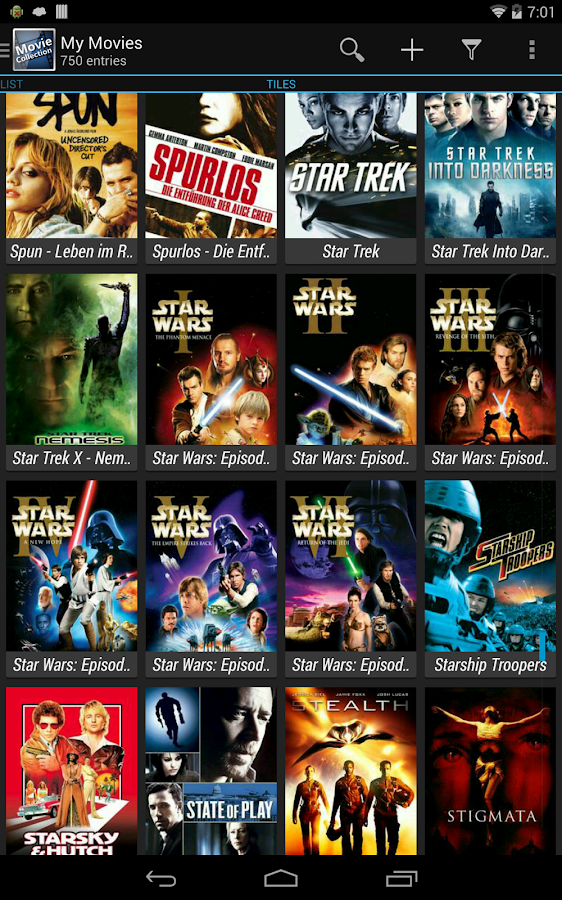
Task: Tap the fast-scroll handle on right edge
Action: click(542, 646)
